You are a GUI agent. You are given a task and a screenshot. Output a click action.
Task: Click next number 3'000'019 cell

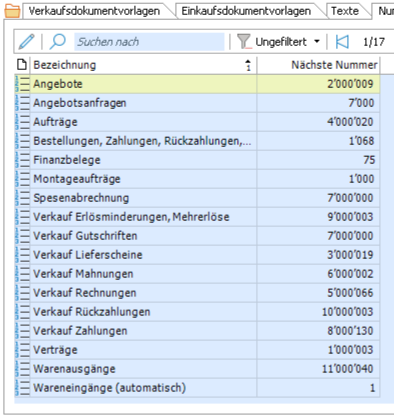pos(318,255)
